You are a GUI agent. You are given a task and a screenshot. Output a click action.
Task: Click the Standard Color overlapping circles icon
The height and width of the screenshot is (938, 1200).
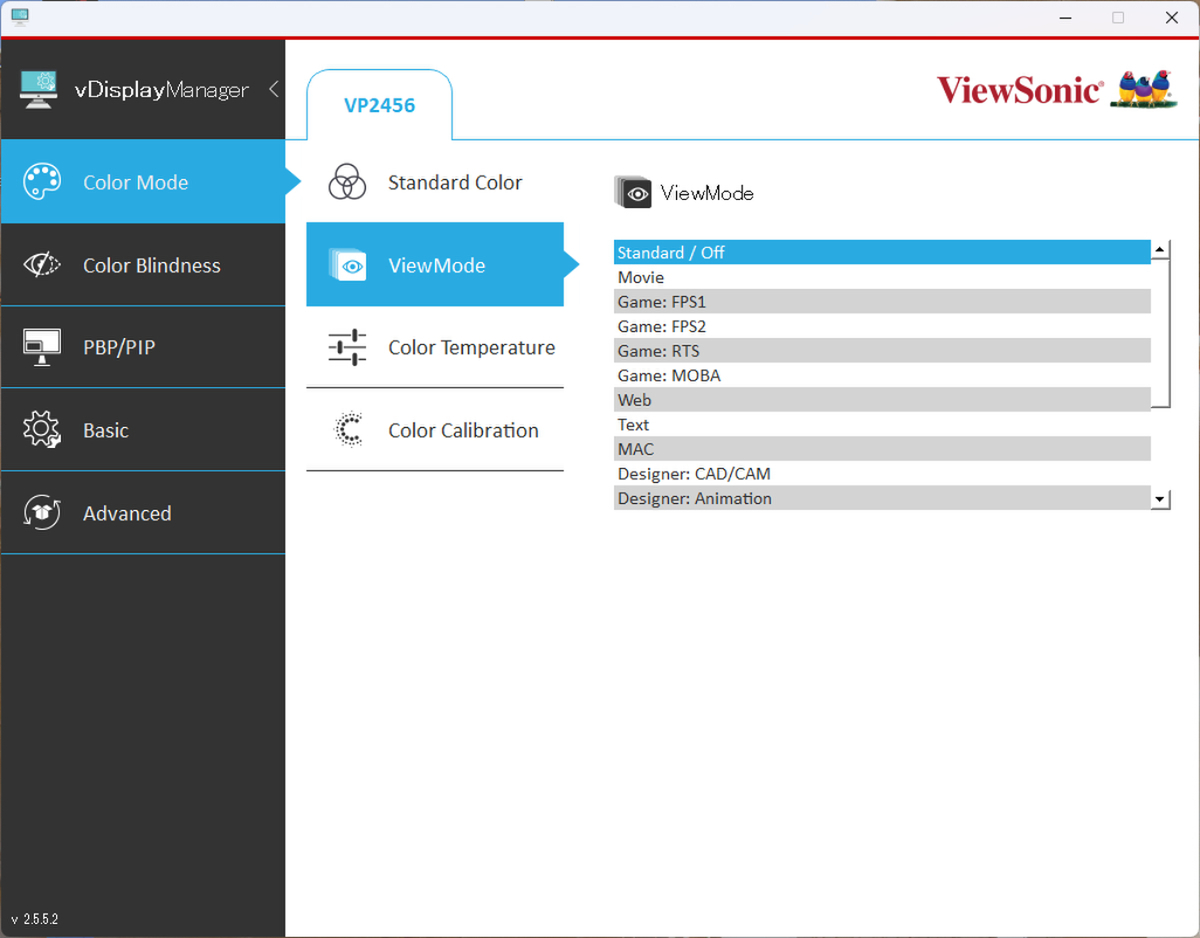(347, 182)
